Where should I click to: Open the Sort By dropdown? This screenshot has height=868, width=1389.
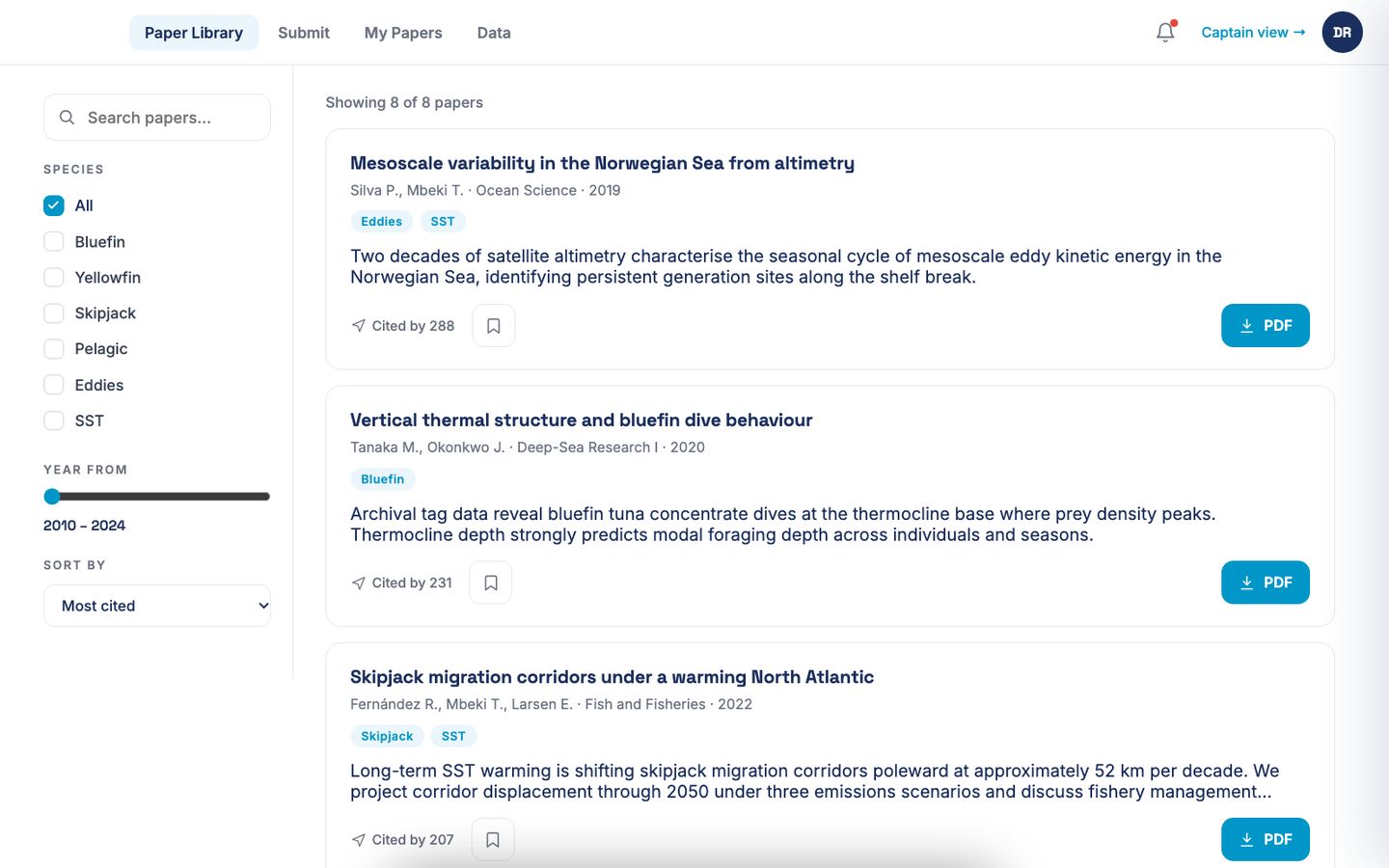click(x=157, y=606)
